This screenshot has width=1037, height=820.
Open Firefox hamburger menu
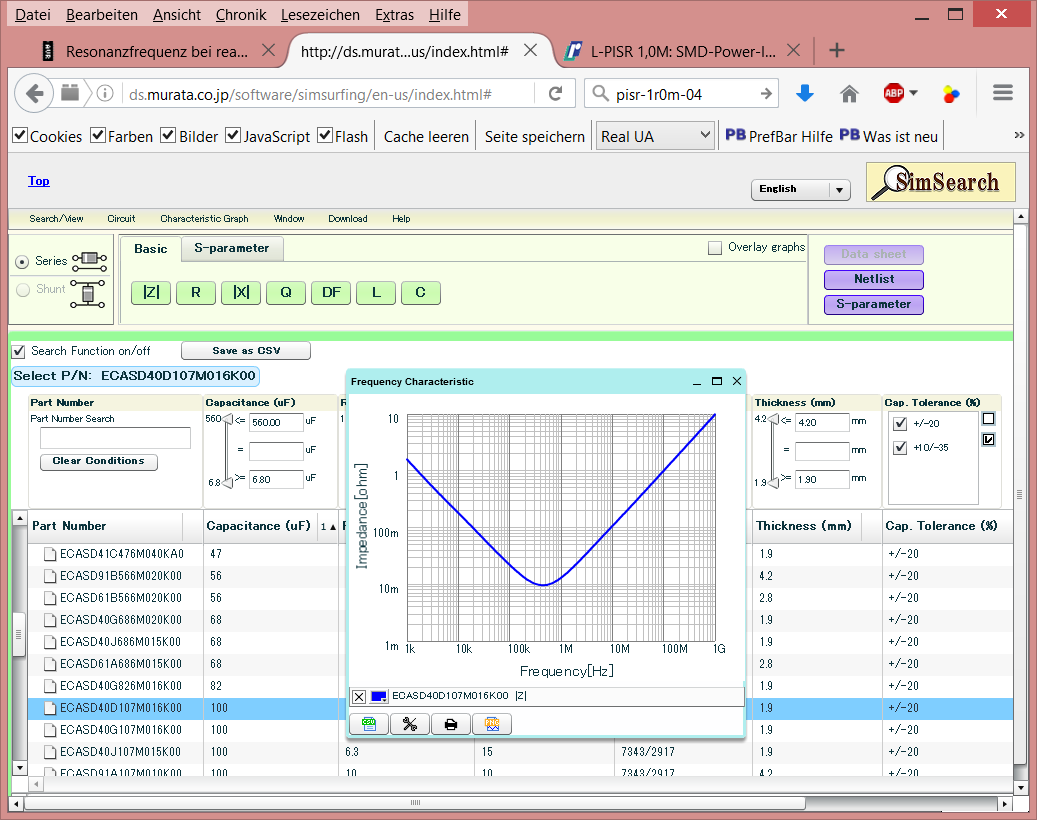click(1003, 93)
